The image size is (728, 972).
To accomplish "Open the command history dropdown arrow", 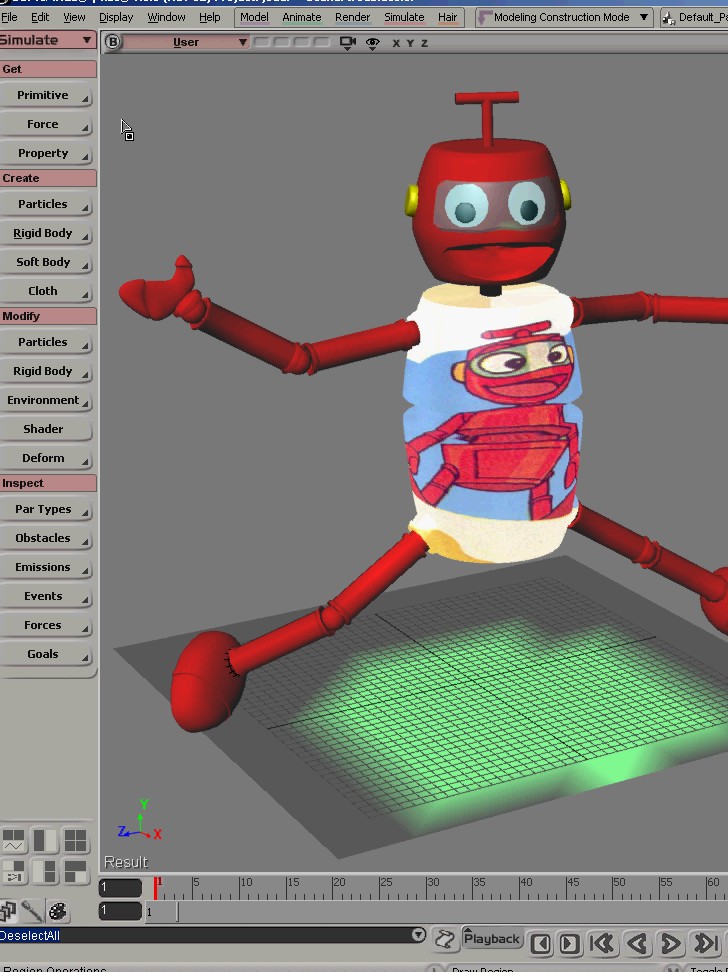I will tap(419, 935).
